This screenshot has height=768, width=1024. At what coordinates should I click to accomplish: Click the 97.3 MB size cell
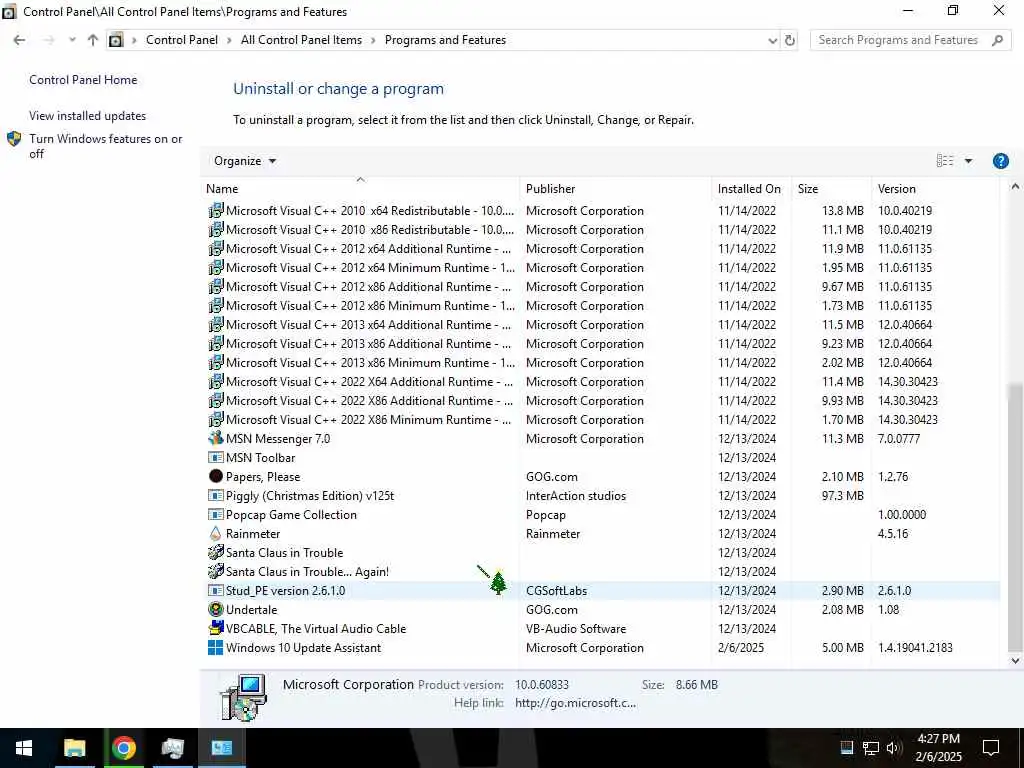[842, 496]
